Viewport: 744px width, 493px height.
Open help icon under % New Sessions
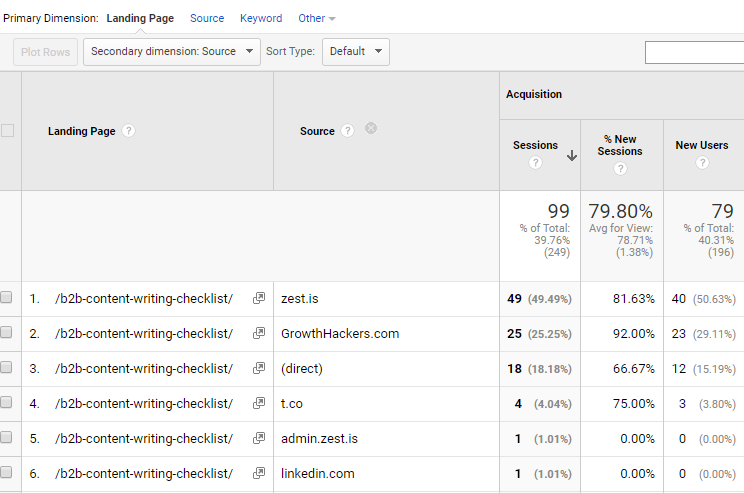click(620, 169)
